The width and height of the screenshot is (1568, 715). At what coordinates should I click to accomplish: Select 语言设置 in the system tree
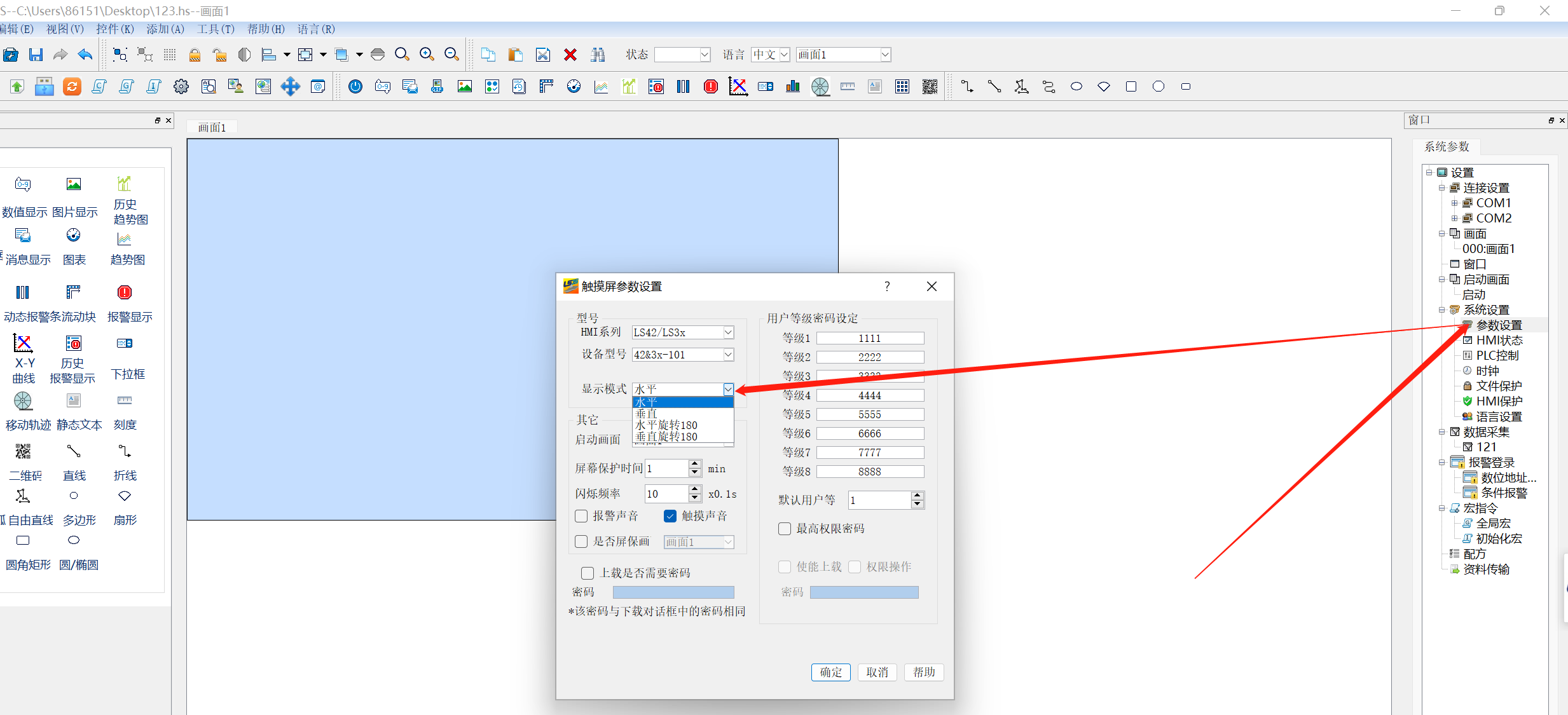click(x=1499, y=417)
